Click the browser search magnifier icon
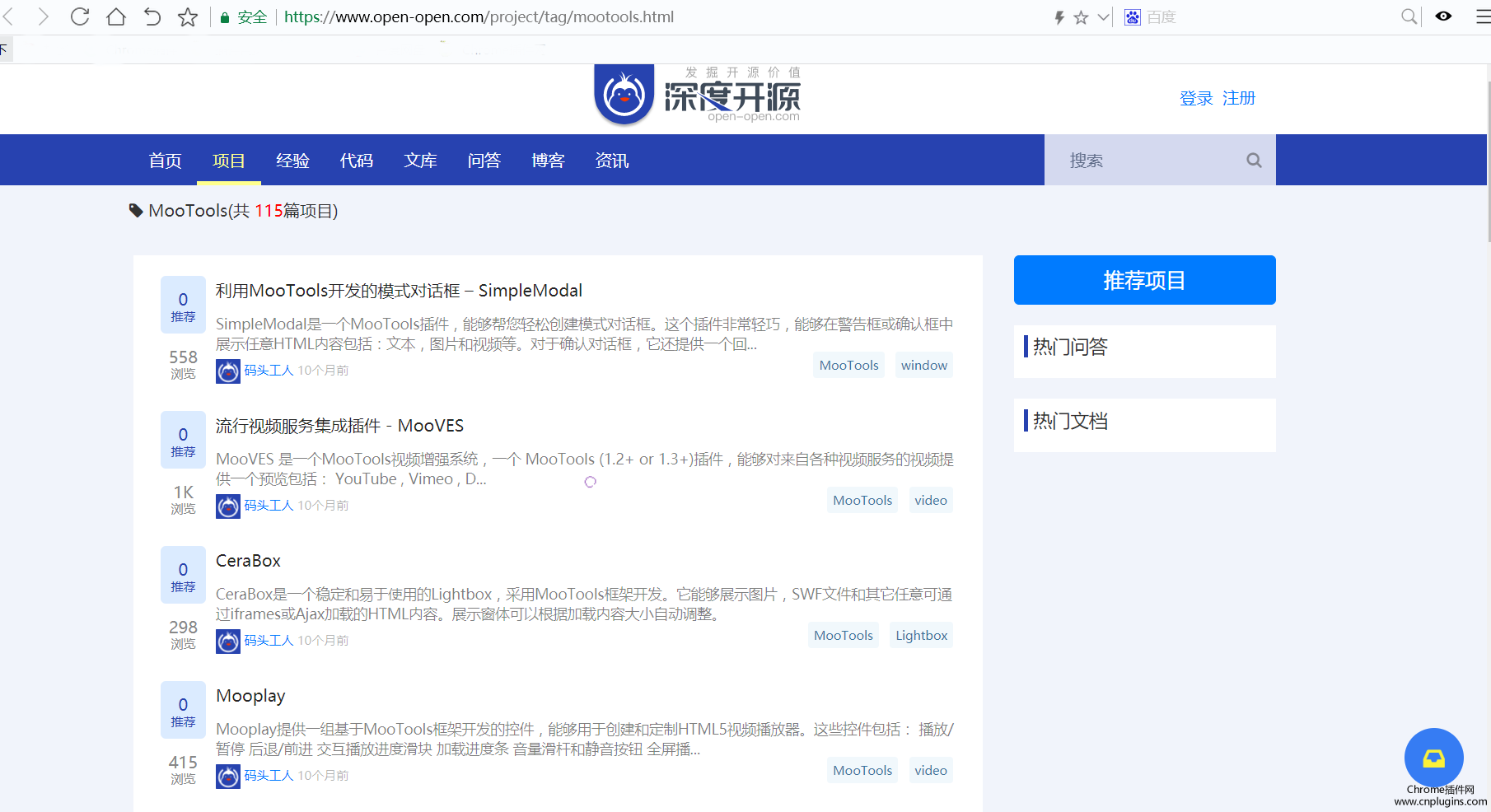 click(1409, 16)
